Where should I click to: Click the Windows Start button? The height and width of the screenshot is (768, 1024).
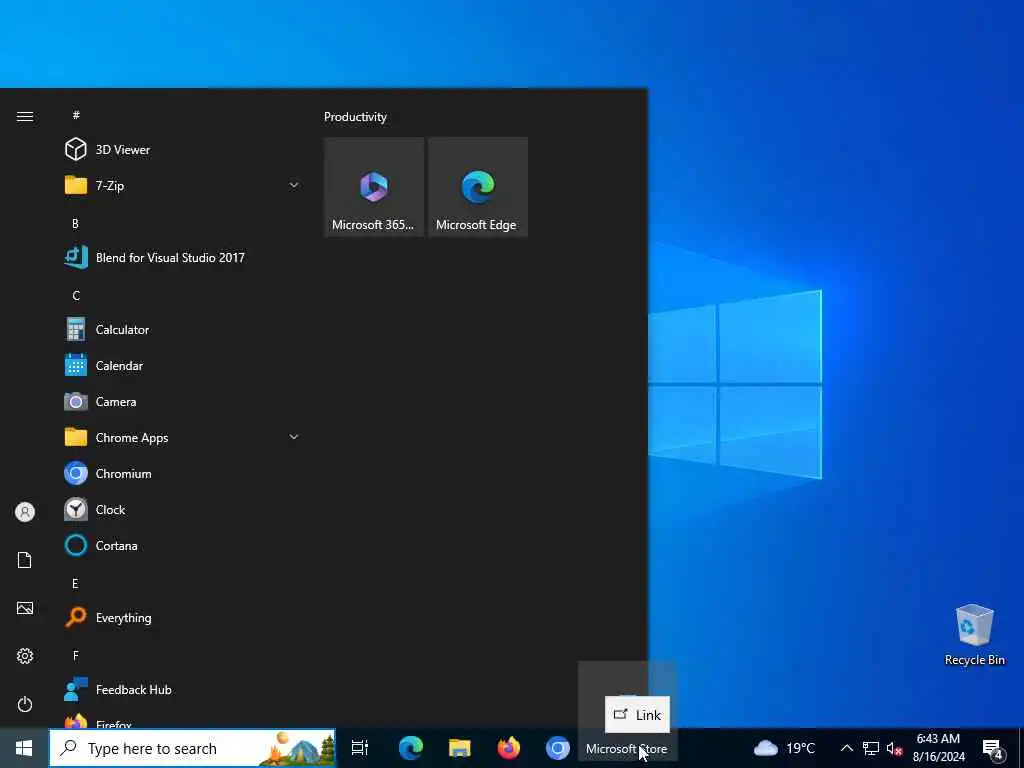[x=24, y=748]
